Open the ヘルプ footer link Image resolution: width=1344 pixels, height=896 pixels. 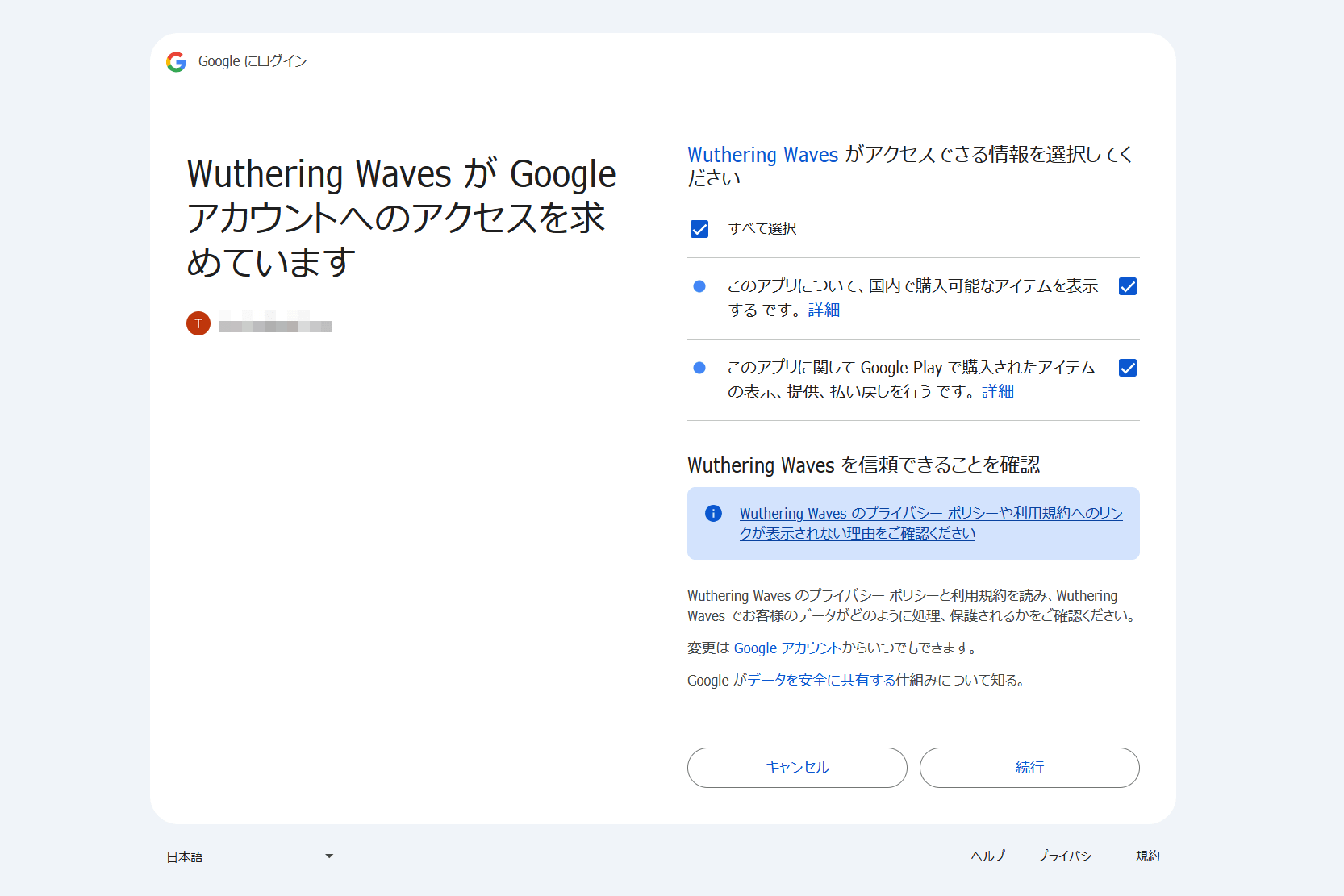click(987, 856)
